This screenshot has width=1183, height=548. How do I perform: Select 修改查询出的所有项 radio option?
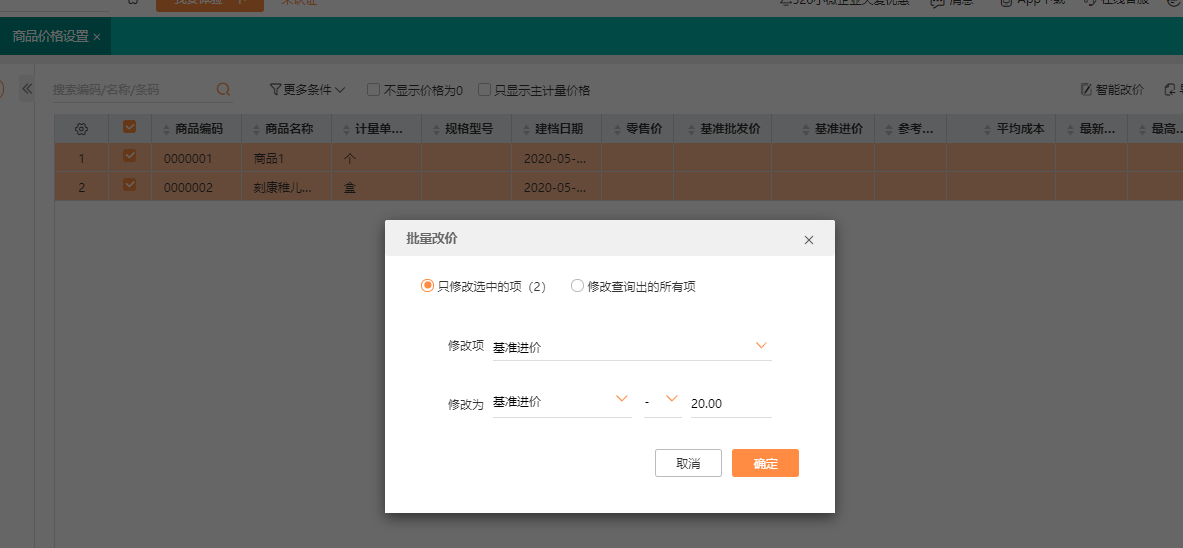click(x=577, y=286)
